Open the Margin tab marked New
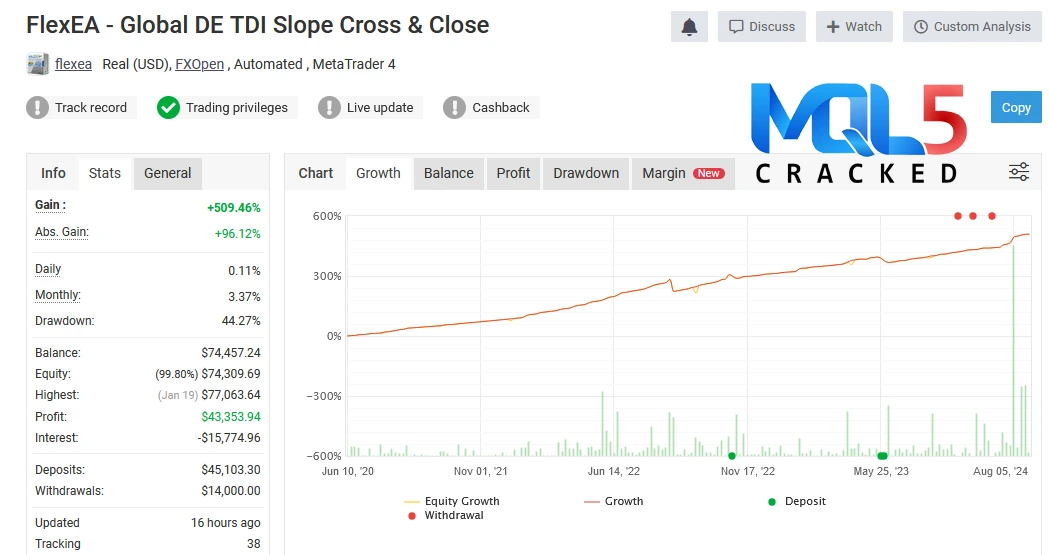The height and width of the screenshot is (555, 1049). 683,173
